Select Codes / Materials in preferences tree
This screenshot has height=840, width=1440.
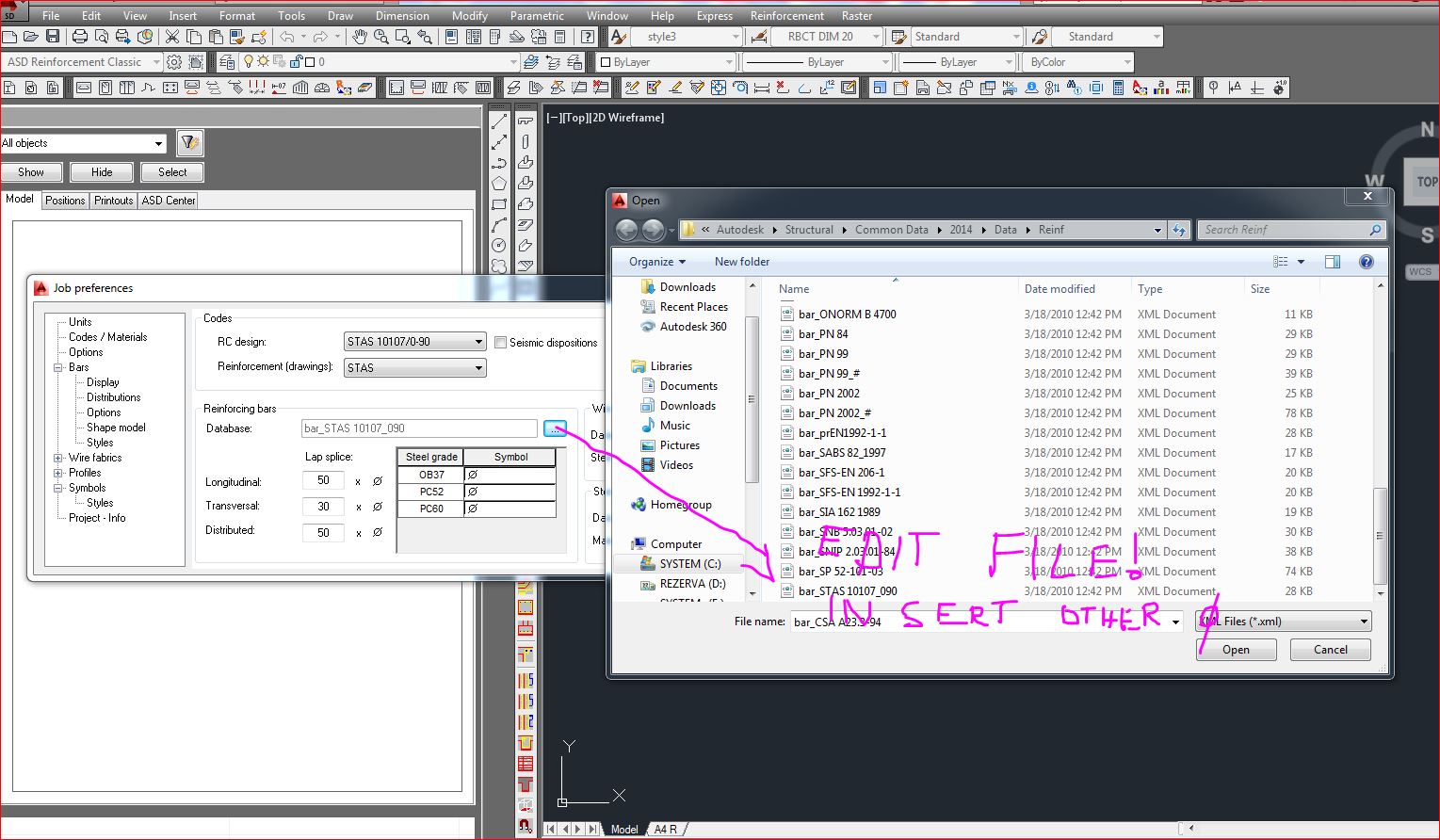point(107,337)
